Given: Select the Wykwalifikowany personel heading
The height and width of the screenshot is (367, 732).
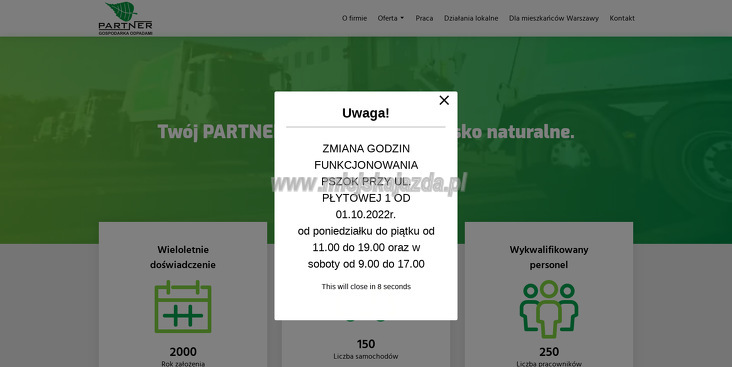Looking at the screenshot, I should click(549, 257).
